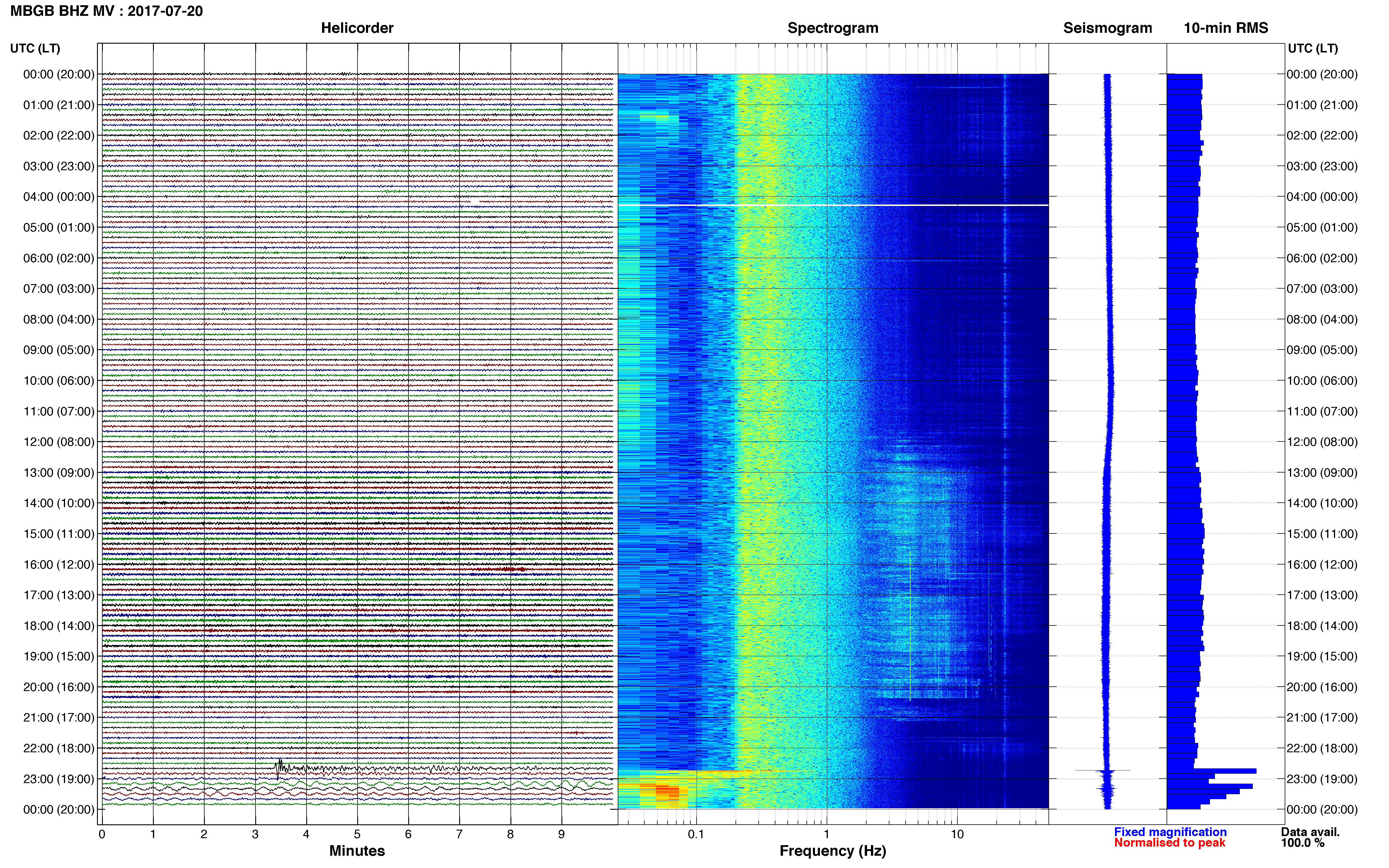Viewport: 1389px width, 868px height.
Task: Select the 'Helicorder' panel heading
Action: click(x=357, y=28)
